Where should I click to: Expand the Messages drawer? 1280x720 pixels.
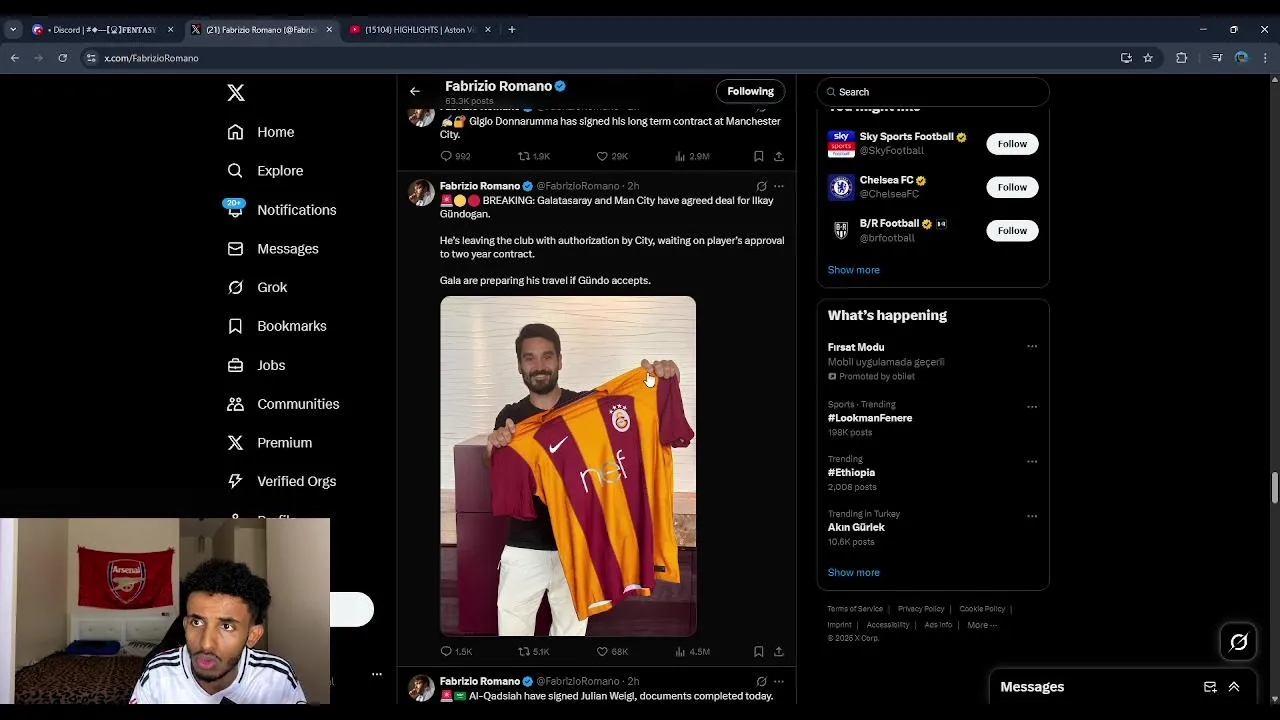(x=1234, y=687)
